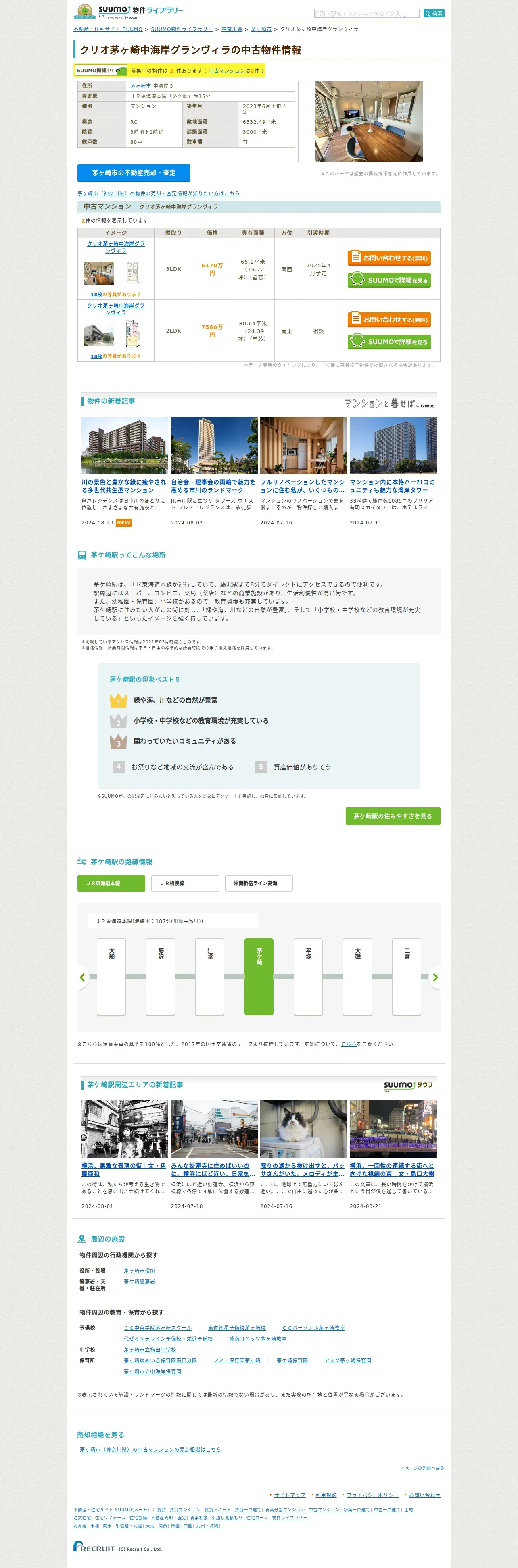Open the サイトマップ footer link
Viewport: 518px width, 1568px height.
tap(290, 1495)
